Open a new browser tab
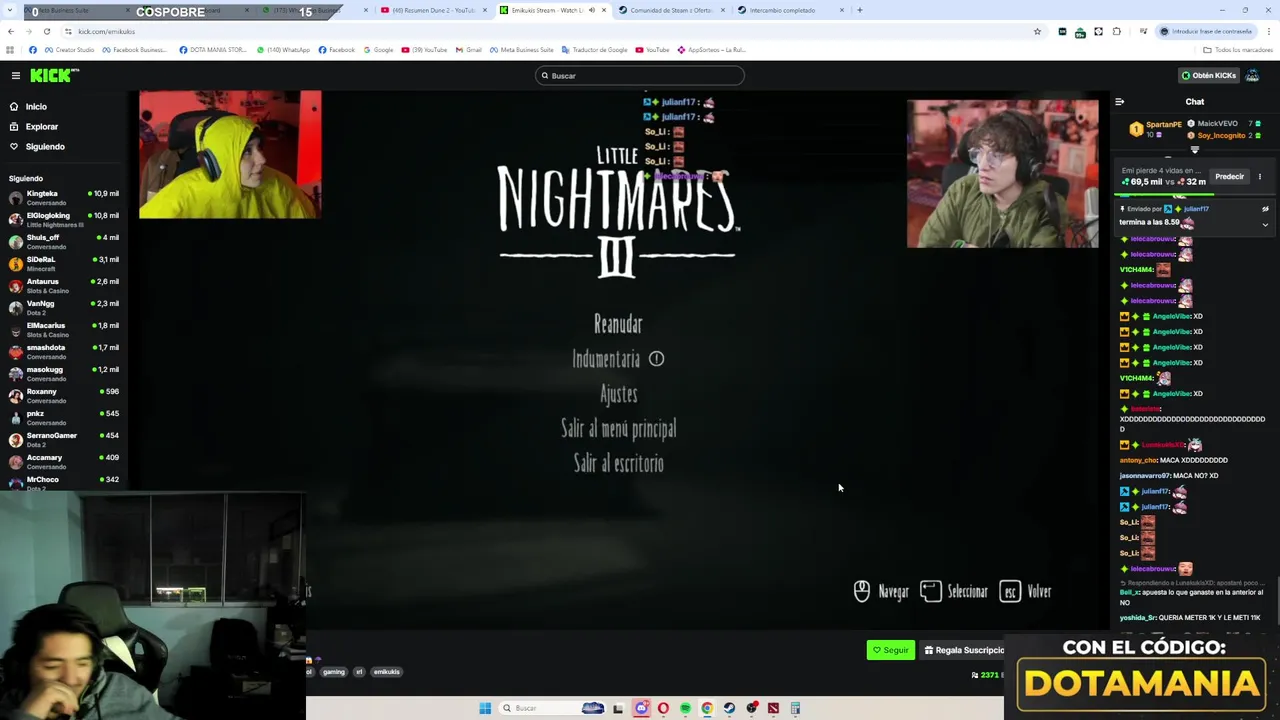The height and width of the screenshot is (720, 1280). click(859, 10)
